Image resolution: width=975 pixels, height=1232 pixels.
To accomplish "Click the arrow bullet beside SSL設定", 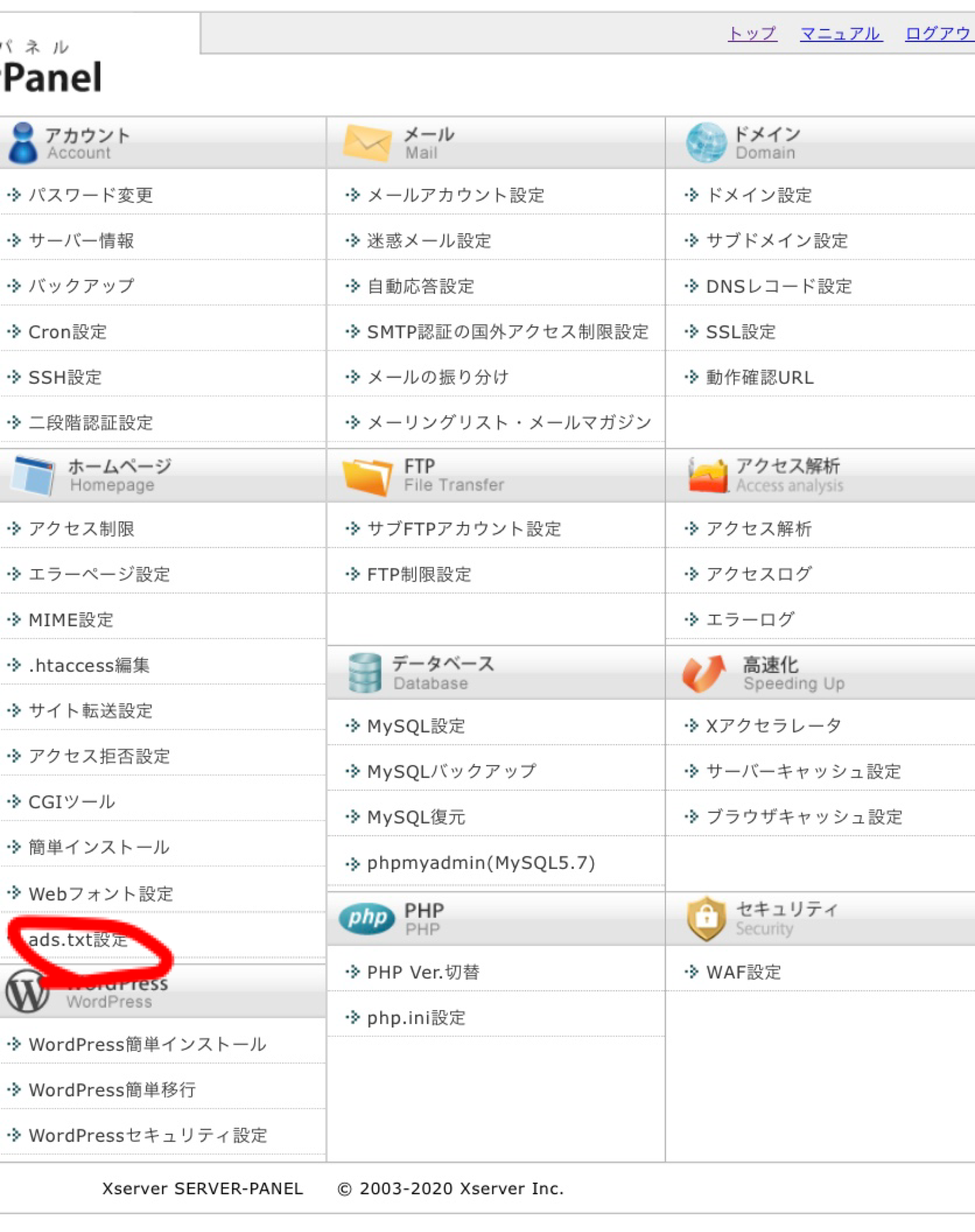I will 691,331.
